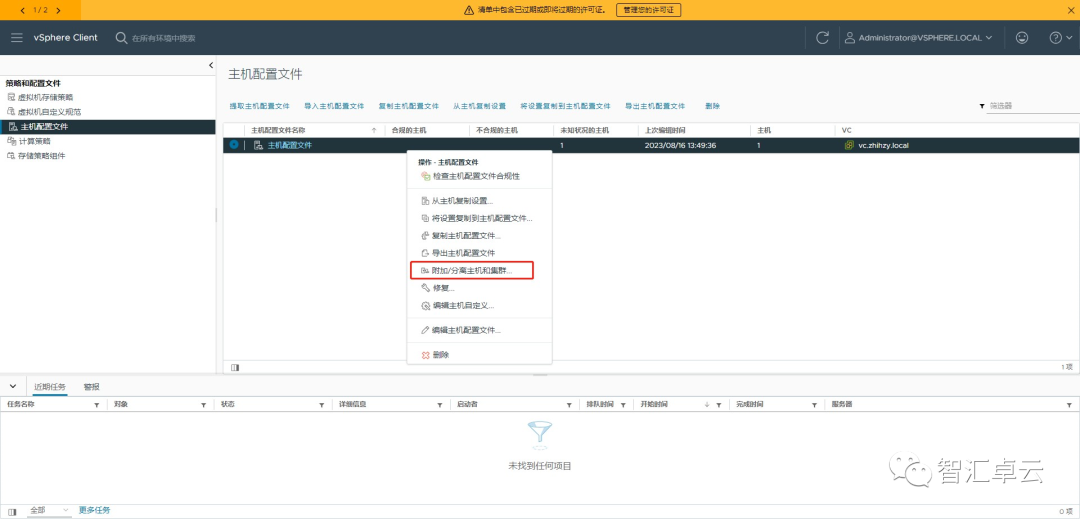The height and width of the screenshot is (519, 1080).
Task: Click 删除 in the top toolbar
Action: pos(713,106)
